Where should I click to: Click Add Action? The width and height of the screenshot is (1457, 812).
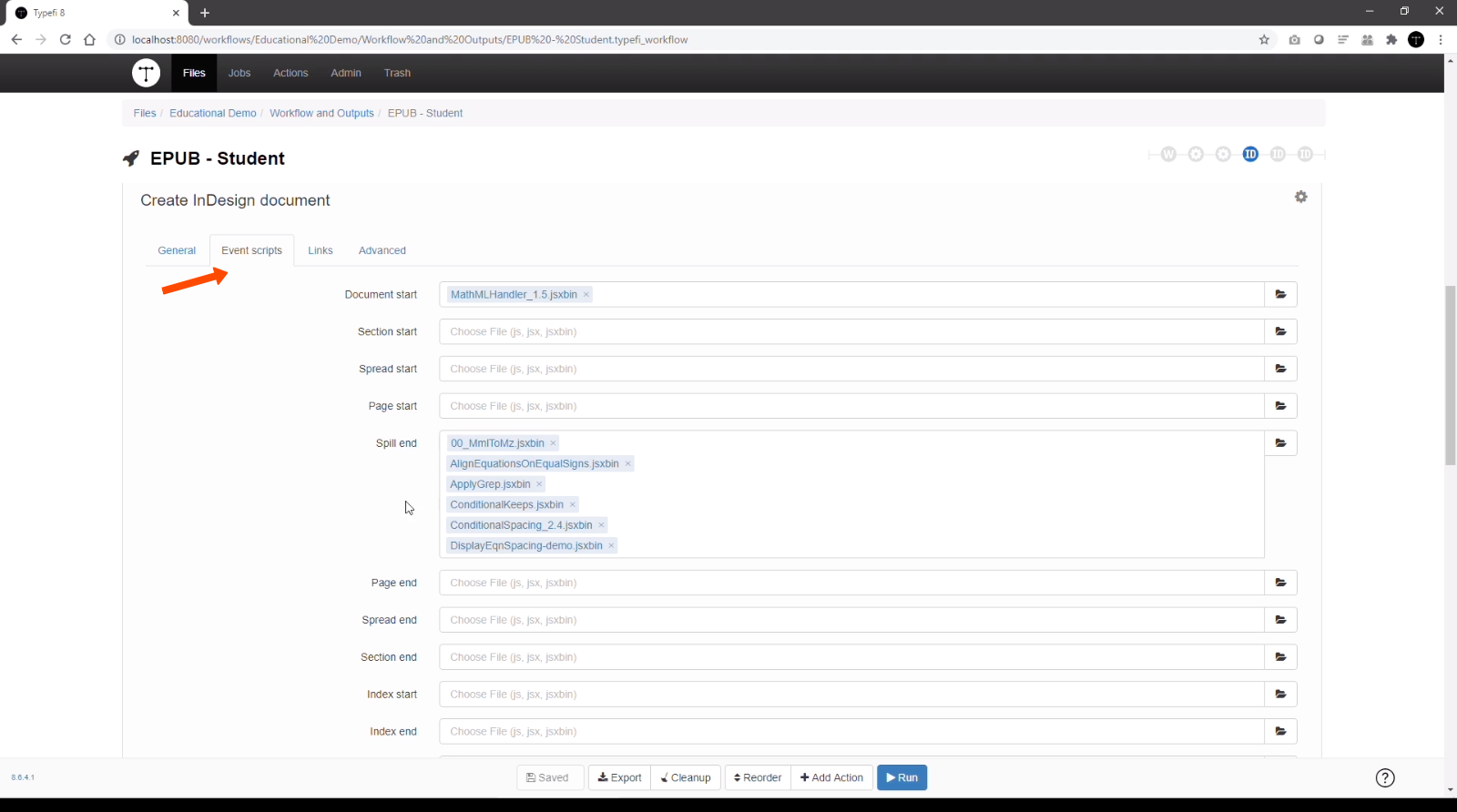coord(831,777)
